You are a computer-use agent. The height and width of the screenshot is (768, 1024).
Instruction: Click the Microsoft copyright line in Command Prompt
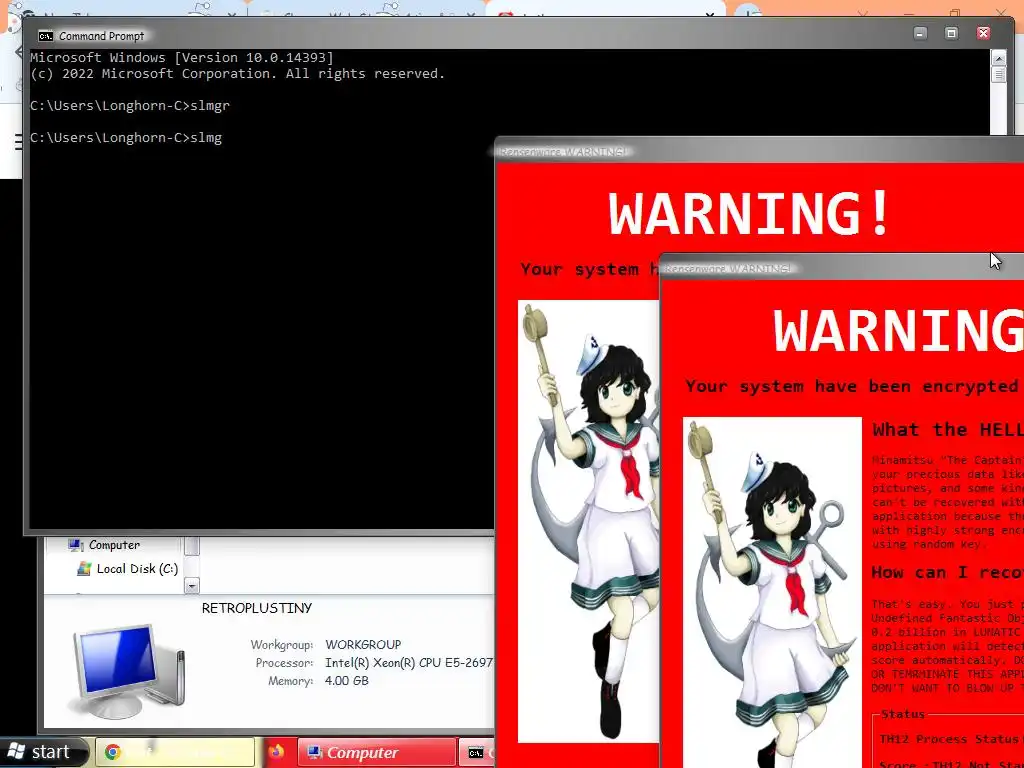click(x=238, y=74)
